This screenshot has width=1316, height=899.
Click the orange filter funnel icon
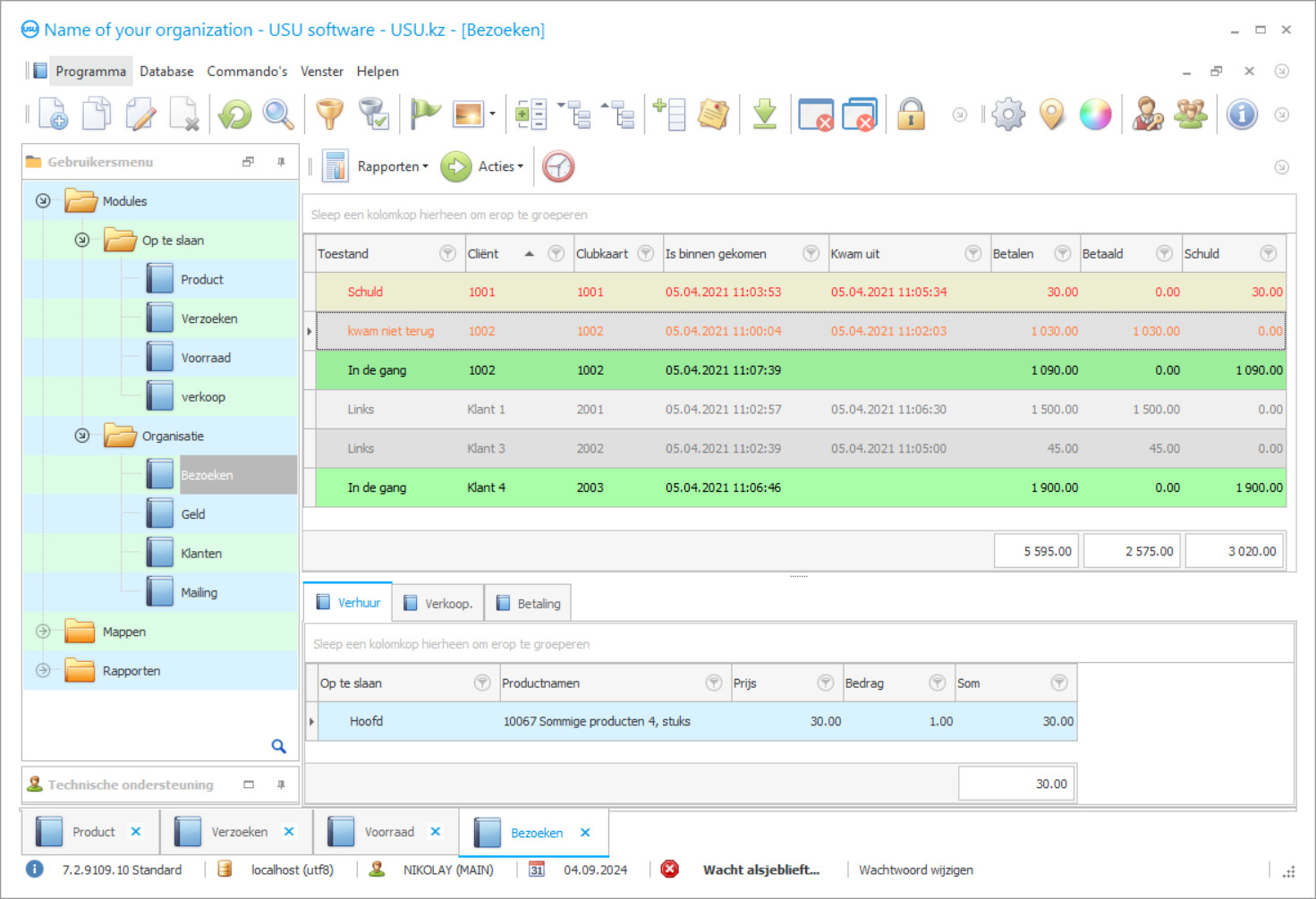[x=329, y=114]
